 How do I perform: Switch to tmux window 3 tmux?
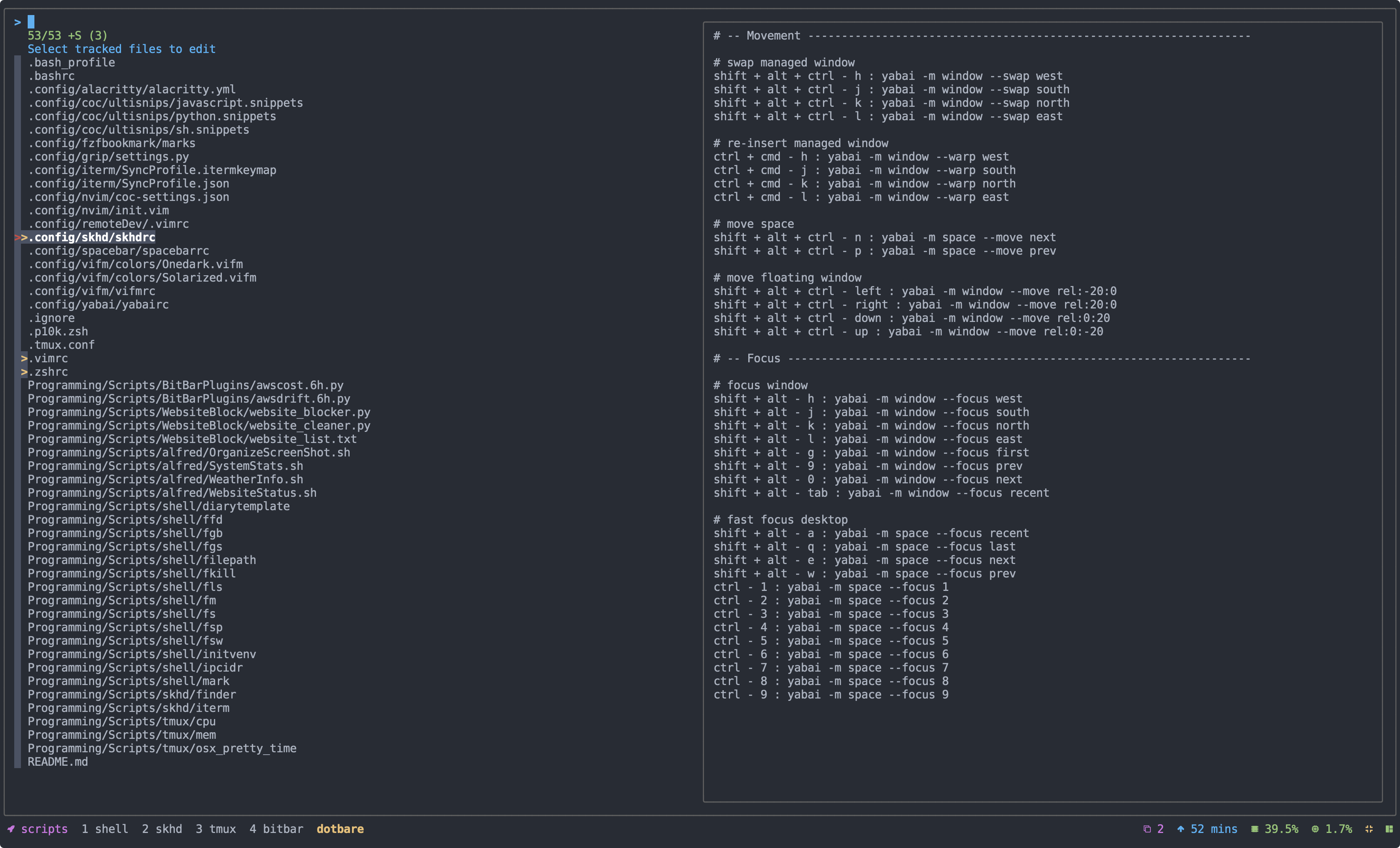[x=216, y=829]
